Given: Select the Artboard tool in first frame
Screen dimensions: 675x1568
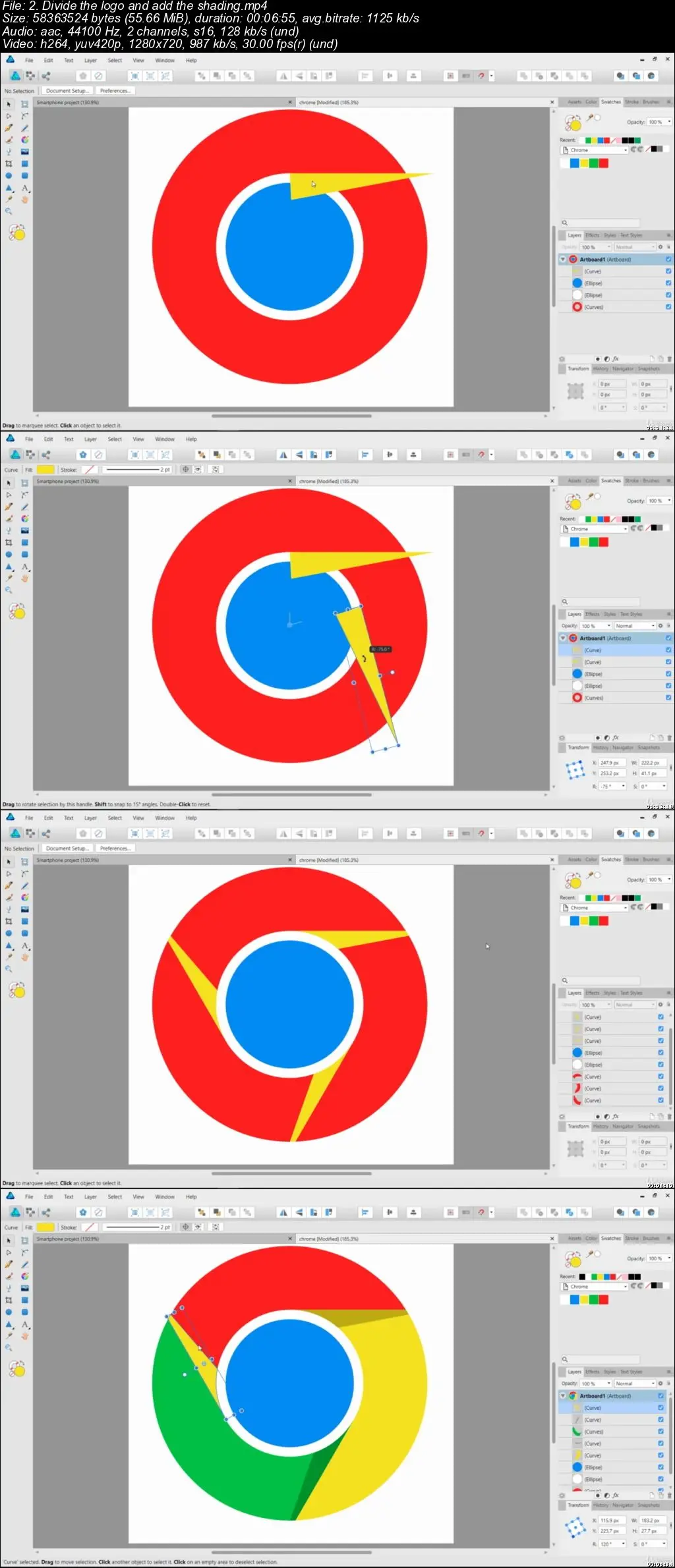Looking at the screenshot, I should (24, 104).
